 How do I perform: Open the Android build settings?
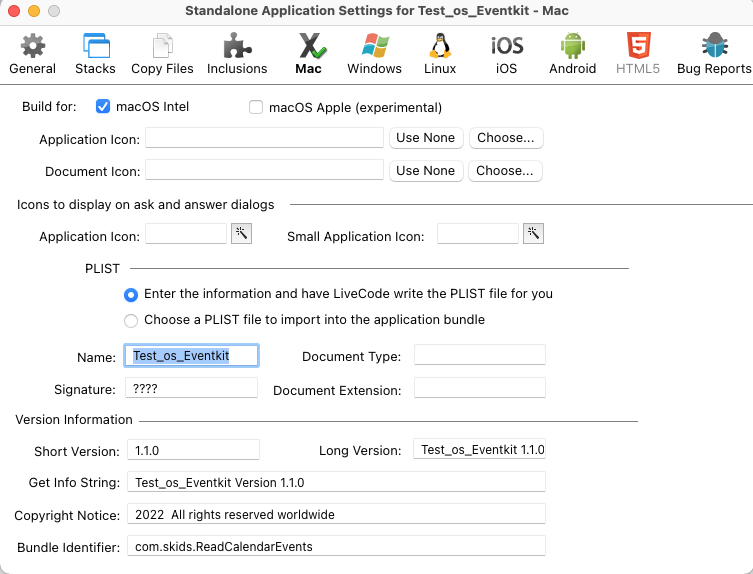point(572,53)
